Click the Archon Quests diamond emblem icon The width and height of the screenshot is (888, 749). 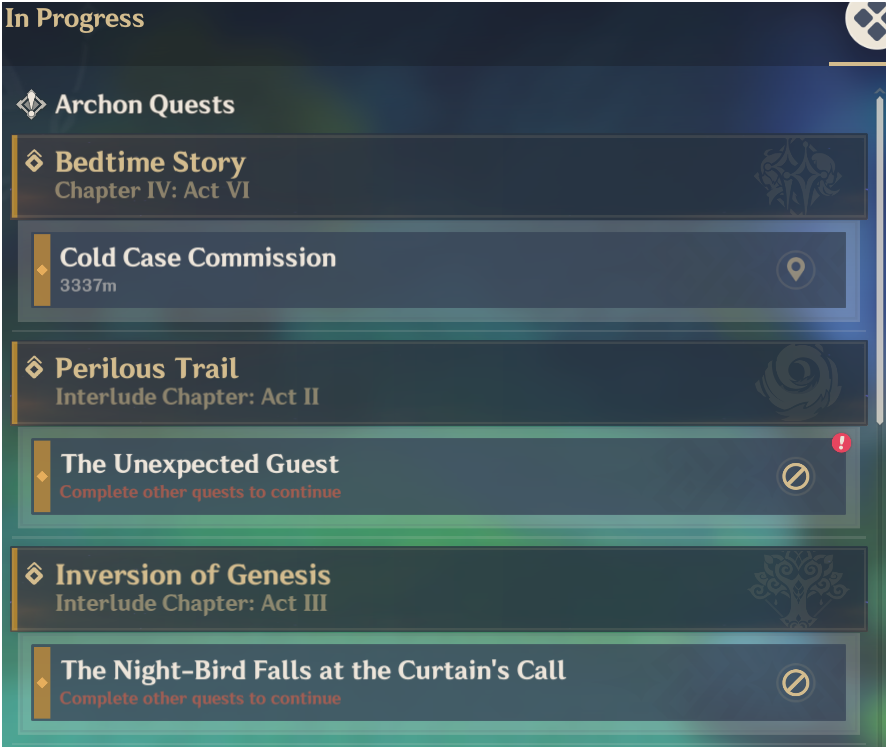click(x=31, y=104)
